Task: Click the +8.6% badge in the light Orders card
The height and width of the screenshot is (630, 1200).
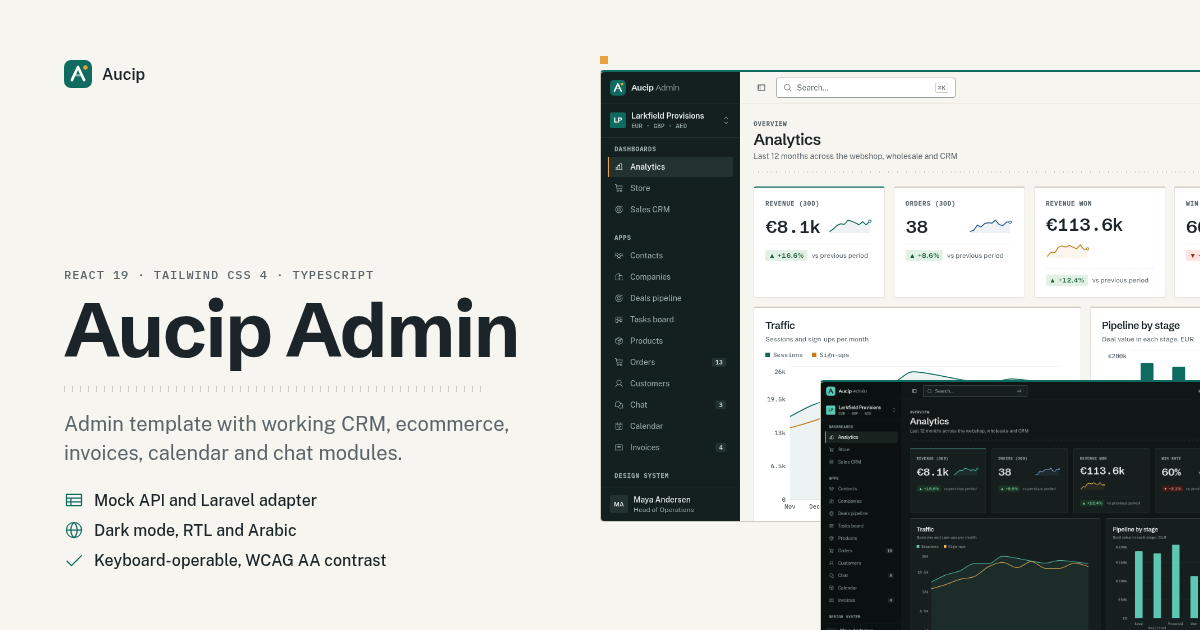Action: click(925, 255)
